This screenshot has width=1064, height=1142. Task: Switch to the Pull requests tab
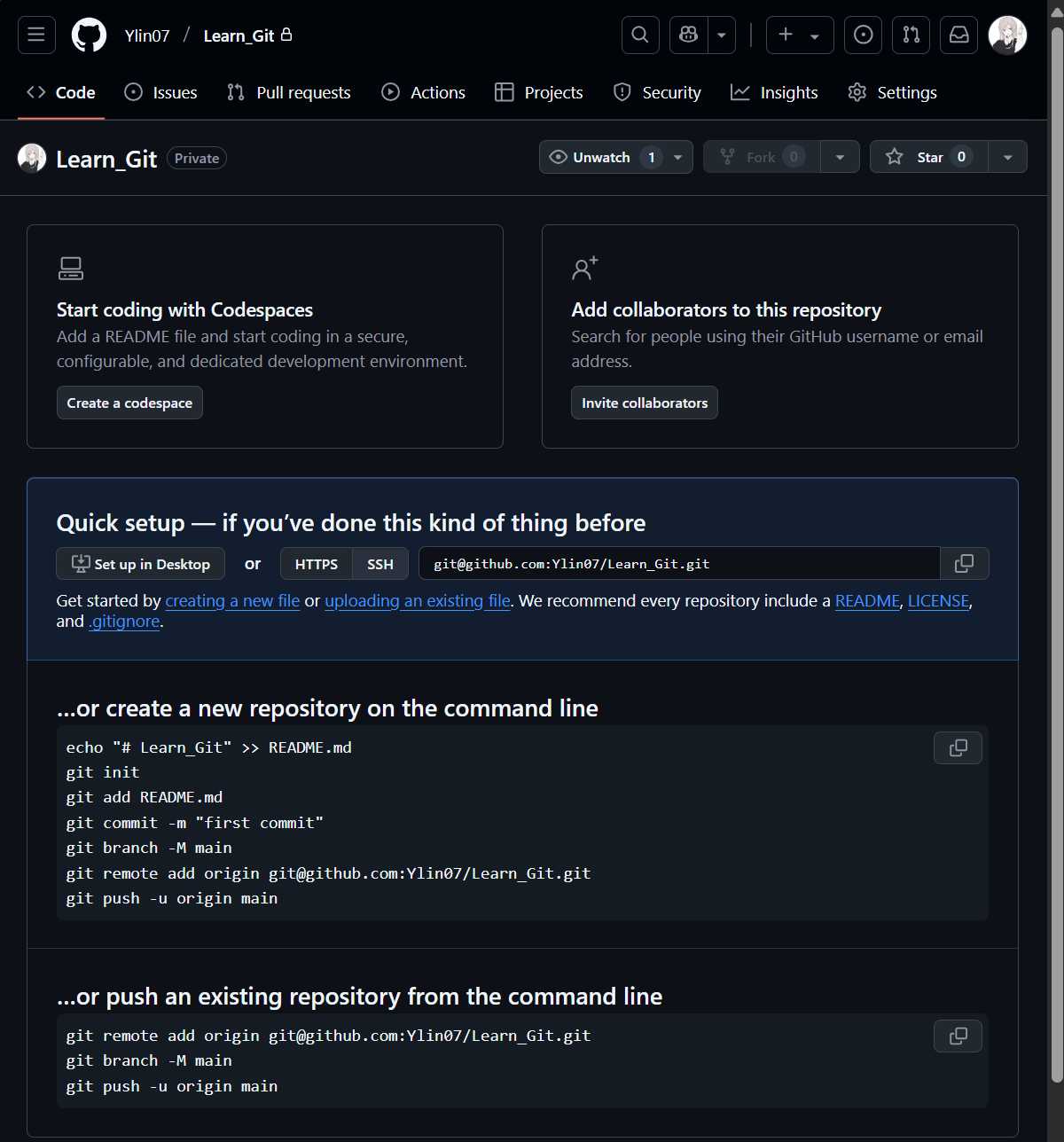(x=289, y=92)
